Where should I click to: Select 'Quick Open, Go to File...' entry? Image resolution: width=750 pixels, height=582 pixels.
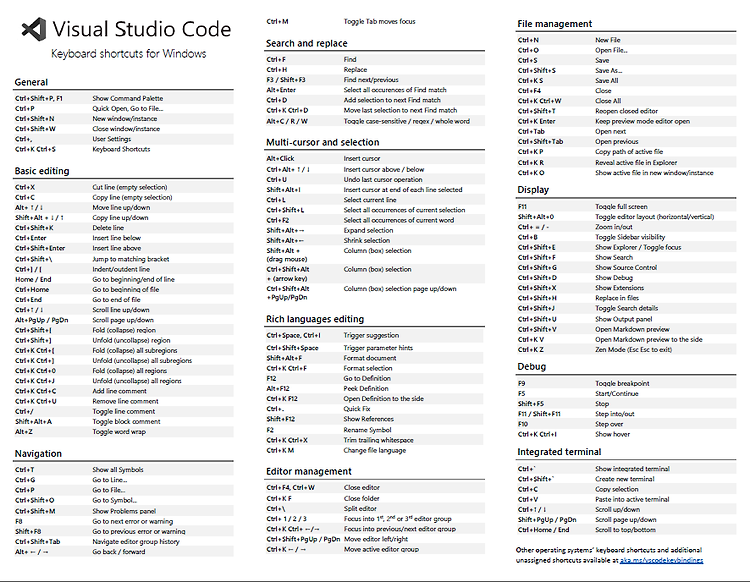point(128,109)
